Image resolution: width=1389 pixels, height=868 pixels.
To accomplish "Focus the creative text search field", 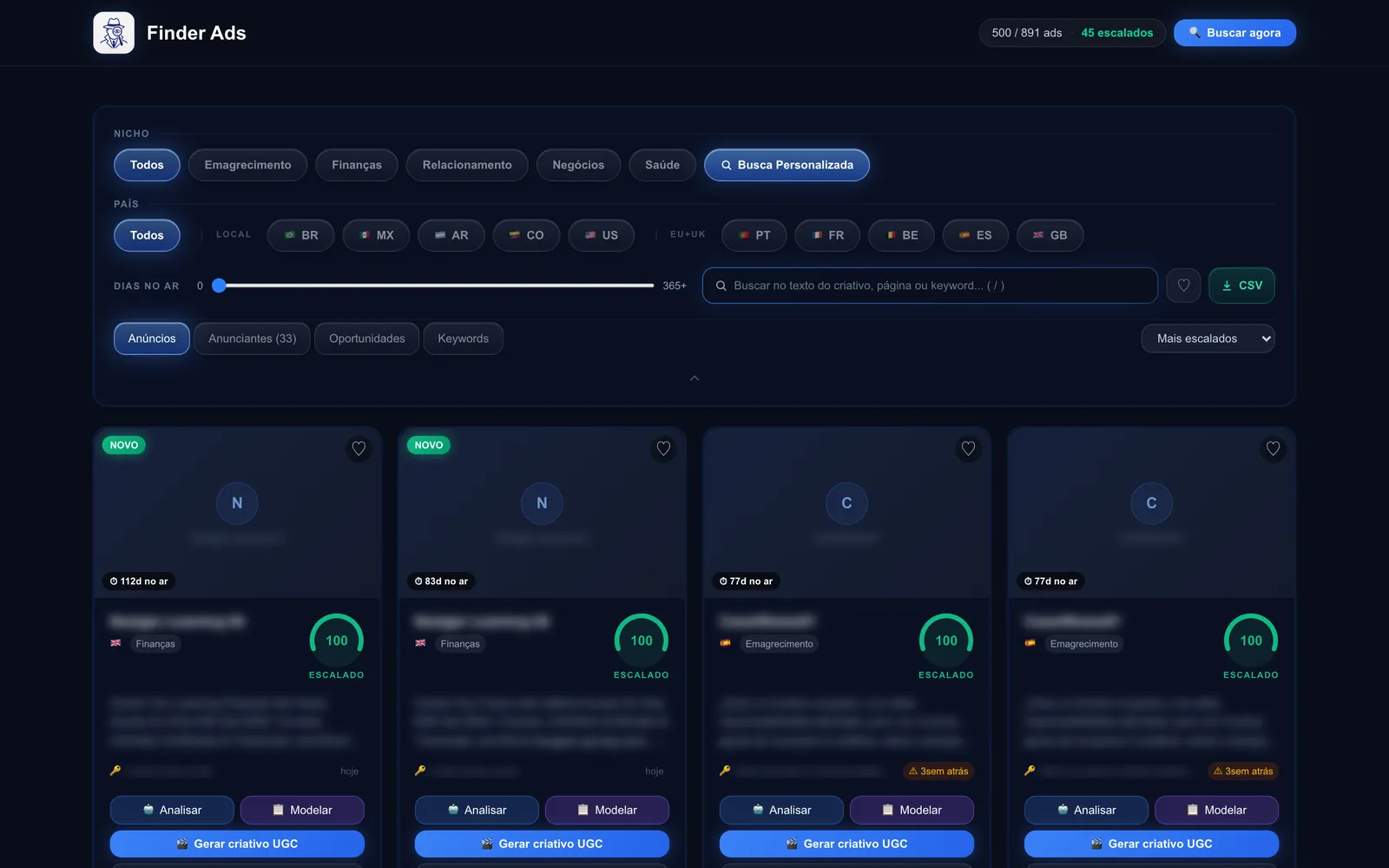I will [x=930, y=286].
